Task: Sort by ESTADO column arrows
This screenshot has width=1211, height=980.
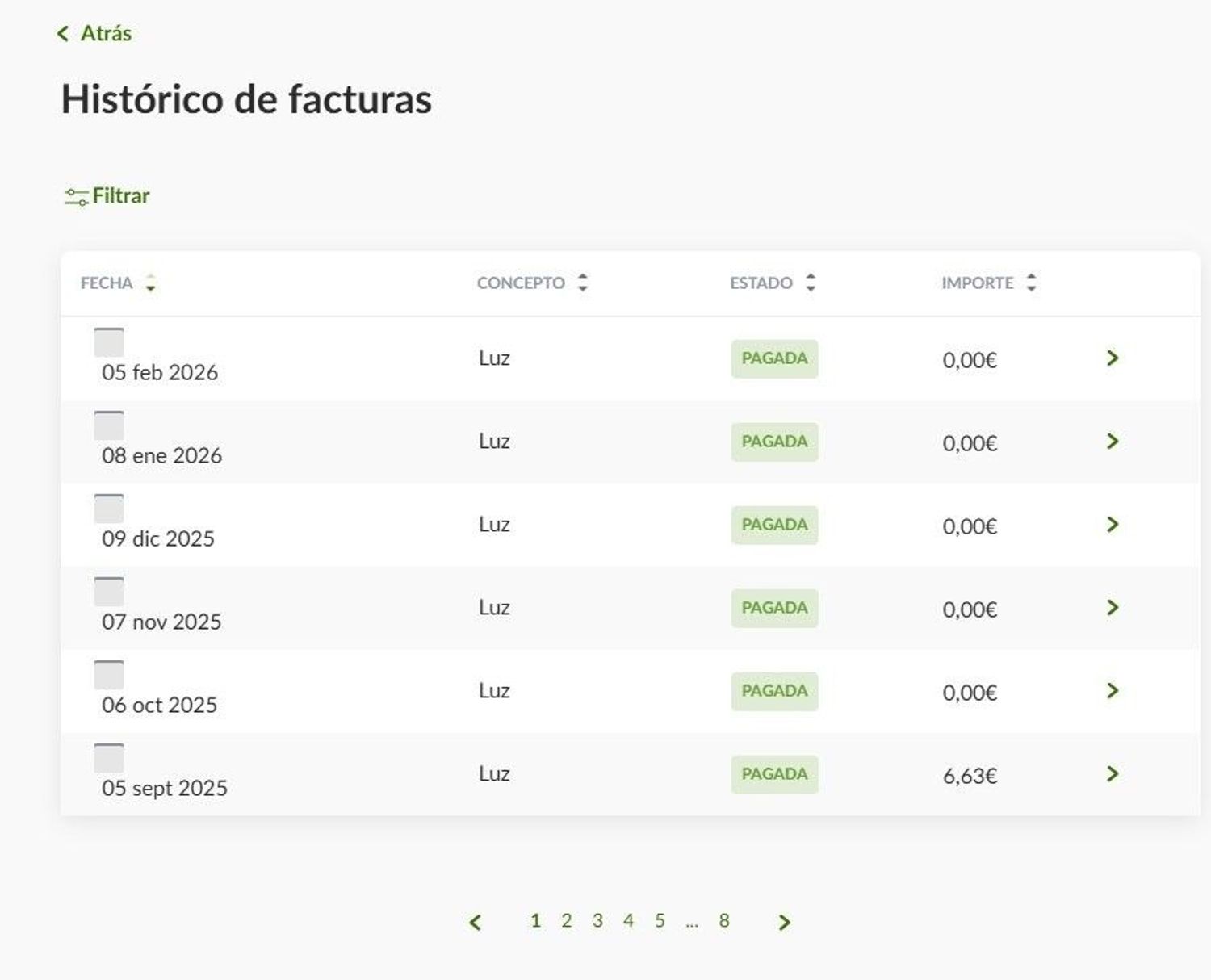Action: click(x=811, y=283)
